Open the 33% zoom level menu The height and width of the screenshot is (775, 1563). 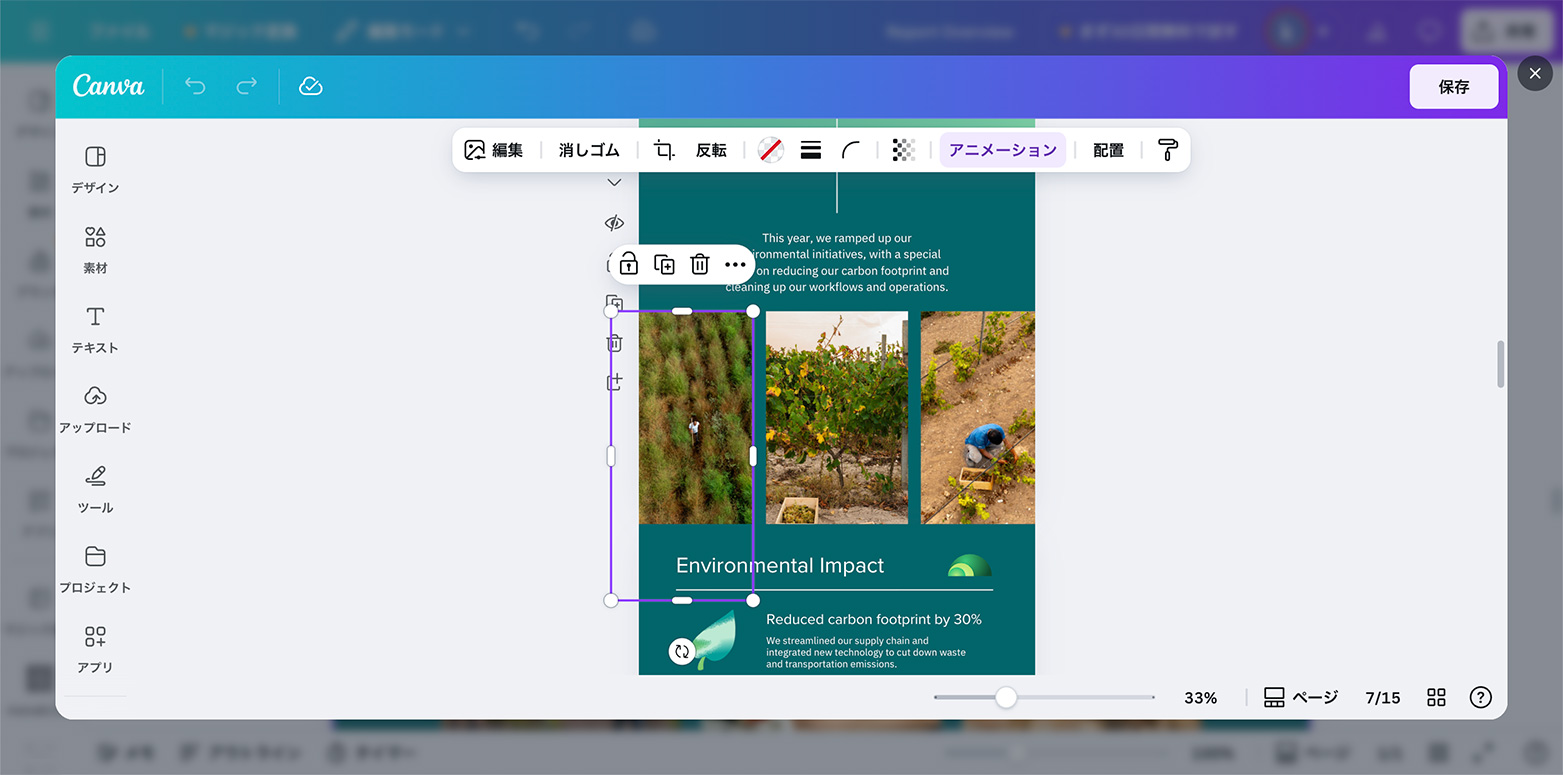[1200, 698]
